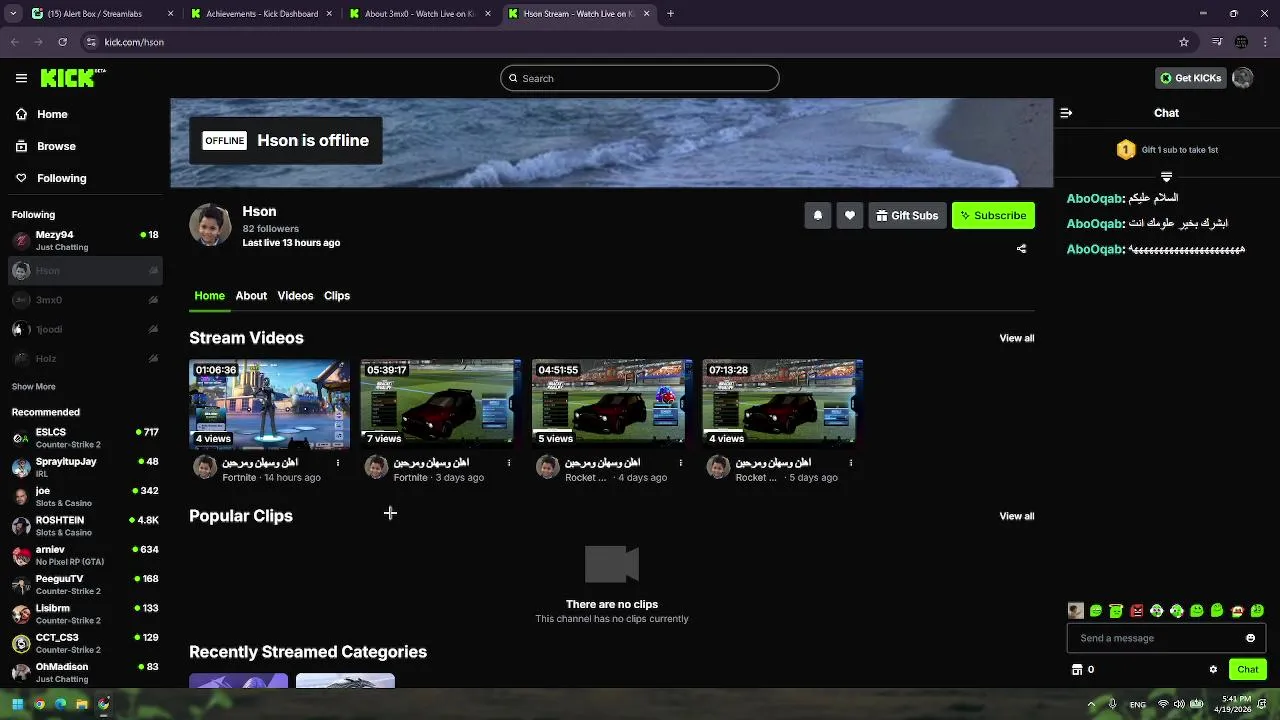Expand the pinned gift sub leaderboard handle
1280x720 pixels.
coord(1166,176)
